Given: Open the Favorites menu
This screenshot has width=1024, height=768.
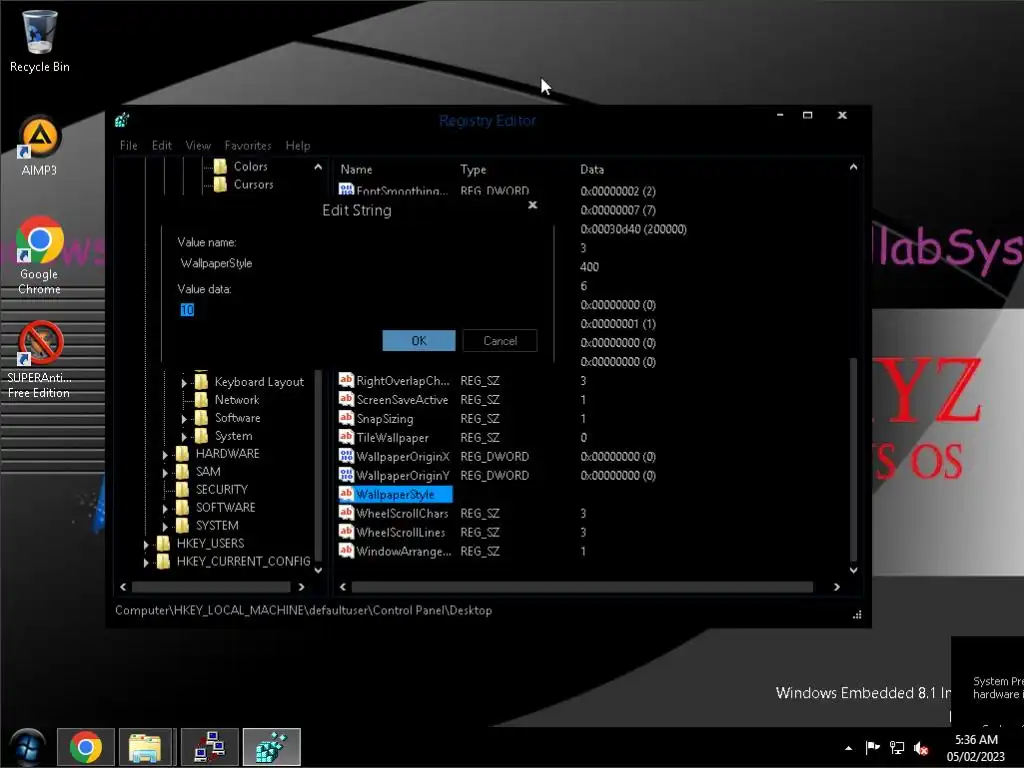Looking at the screenshot, I should (x=248, y=146).
